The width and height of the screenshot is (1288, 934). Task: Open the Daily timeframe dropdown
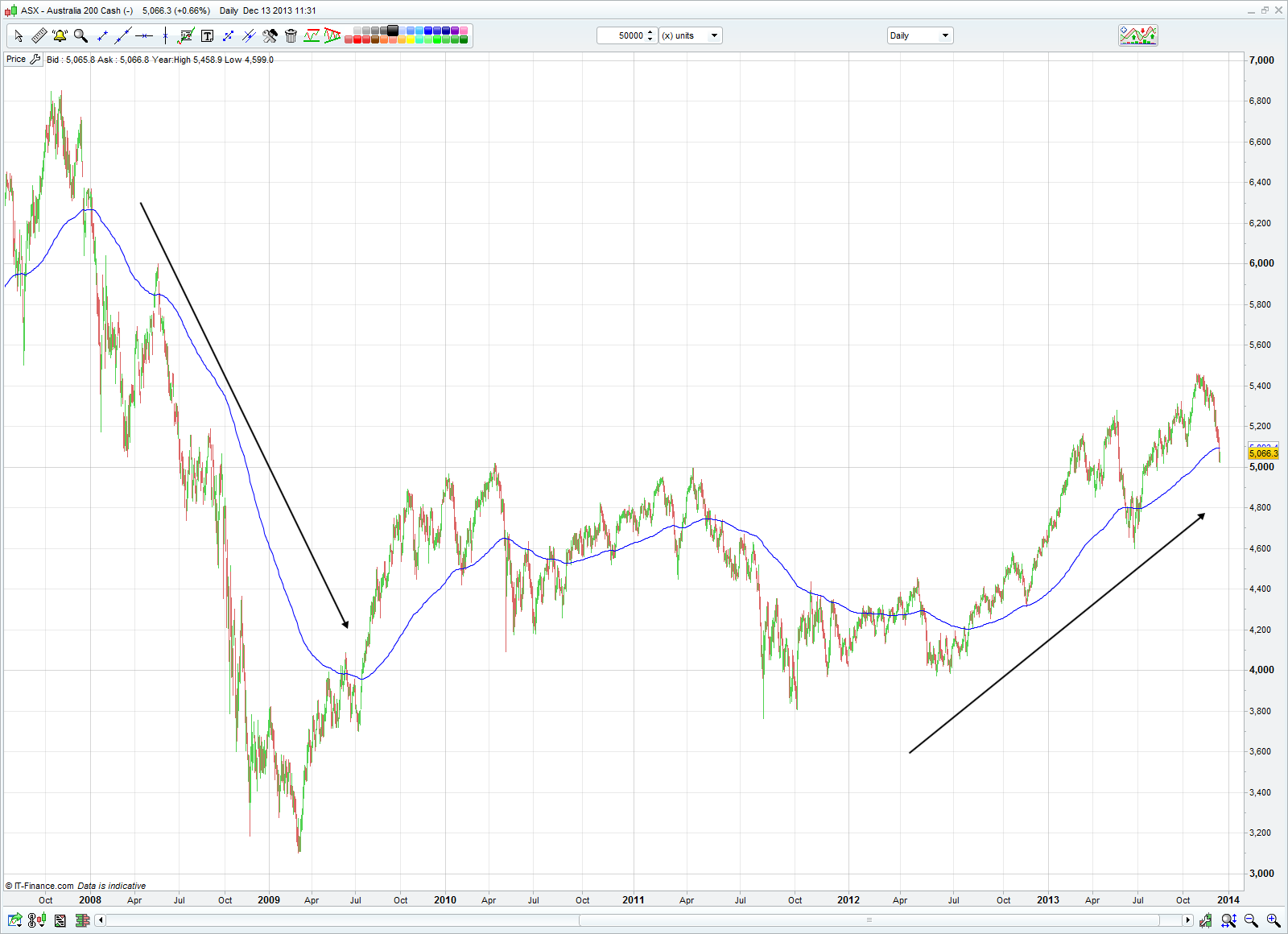pos(919,35)
